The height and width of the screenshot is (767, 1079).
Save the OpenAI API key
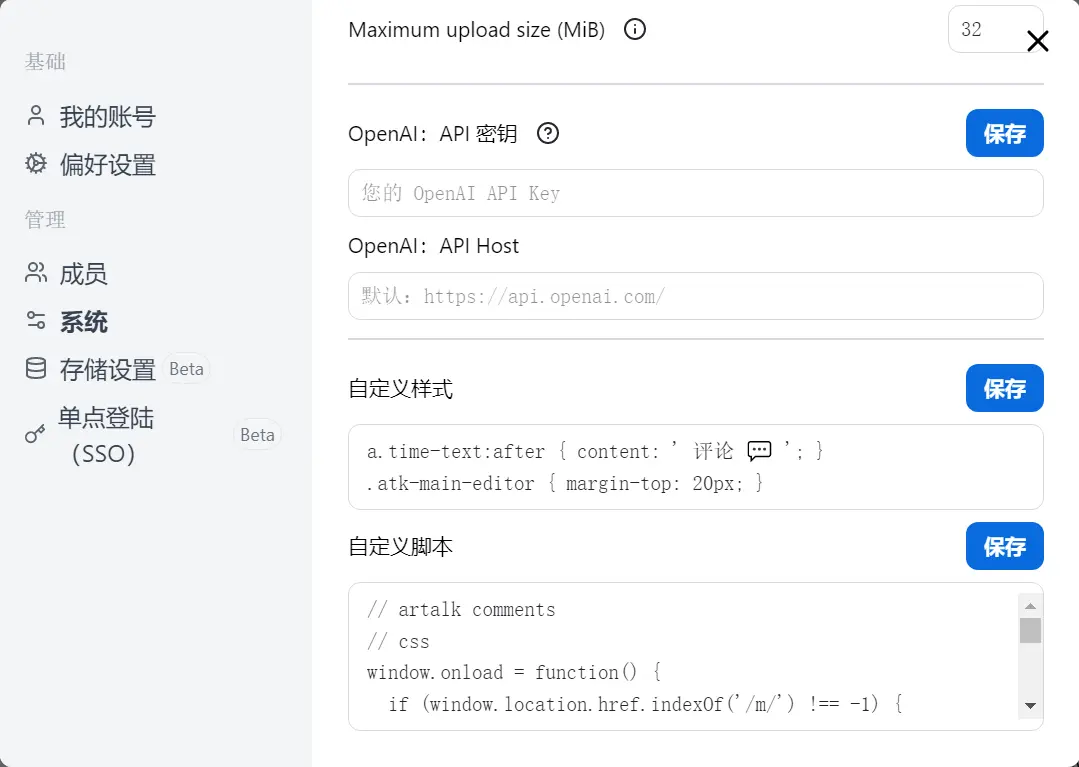pyautogui.click(x=1004, y=133)
